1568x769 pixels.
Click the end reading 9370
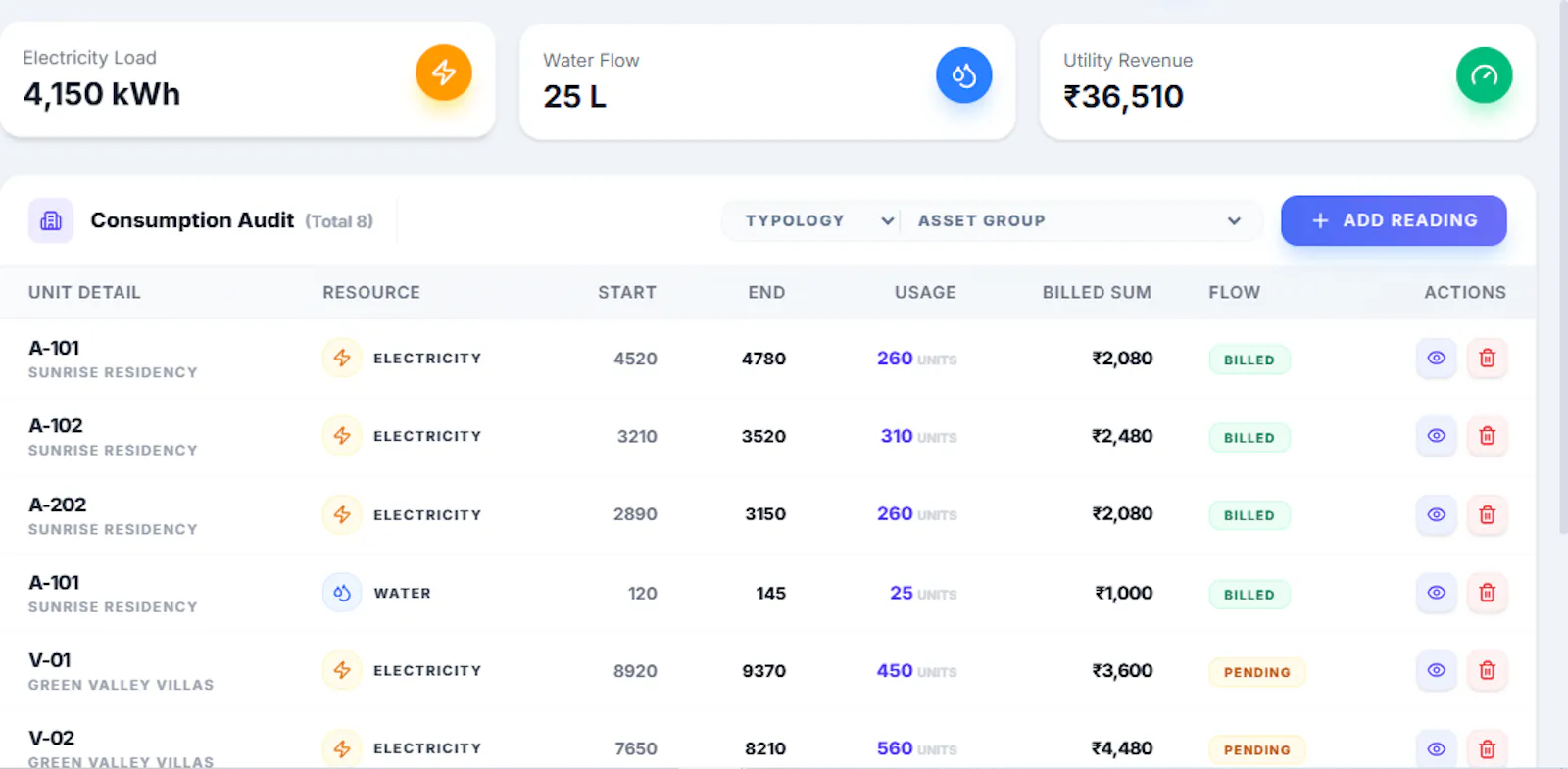click(764, 671)
